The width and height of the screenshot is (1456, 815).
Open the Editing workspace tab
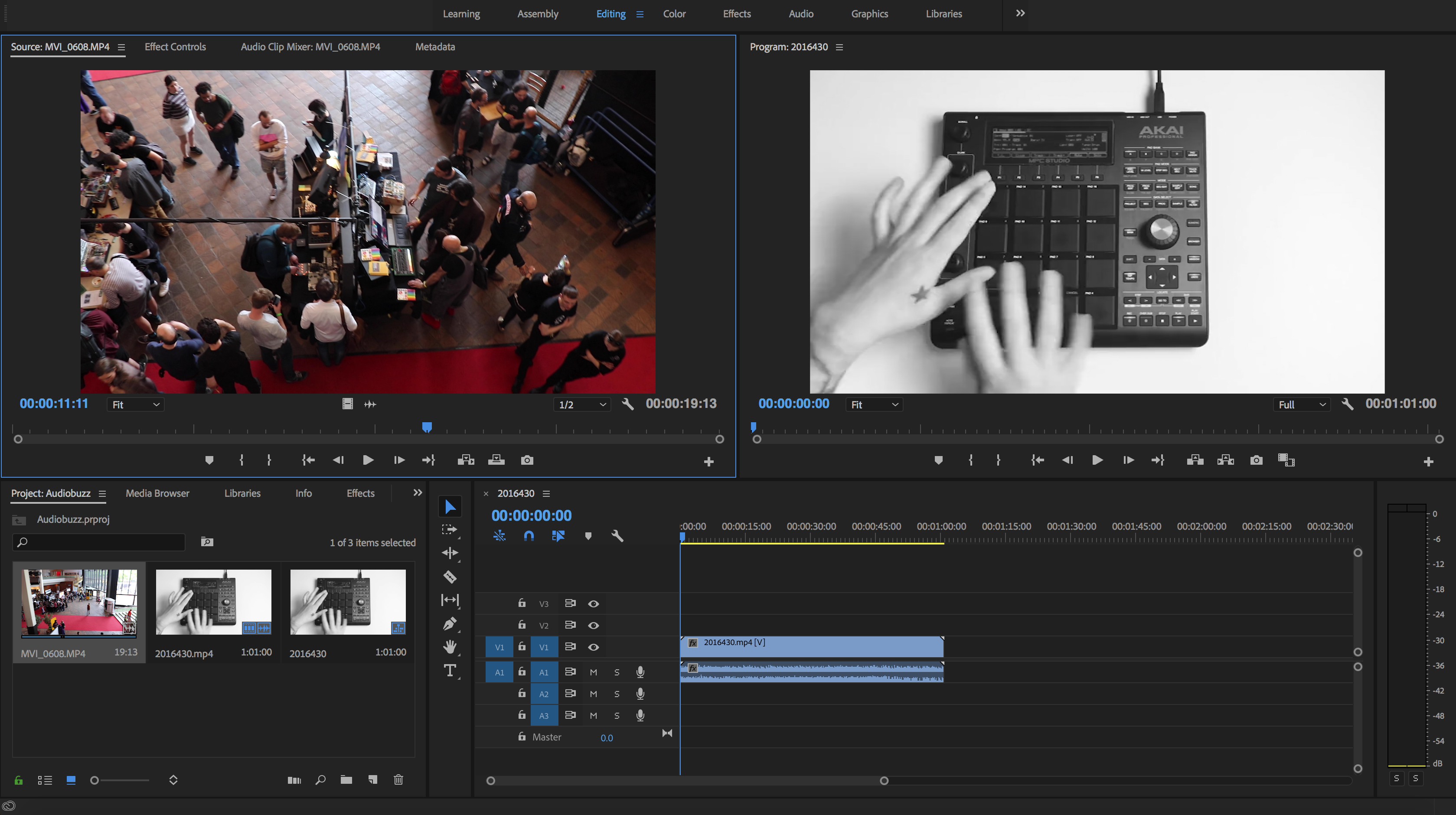(x=610, y=13)
